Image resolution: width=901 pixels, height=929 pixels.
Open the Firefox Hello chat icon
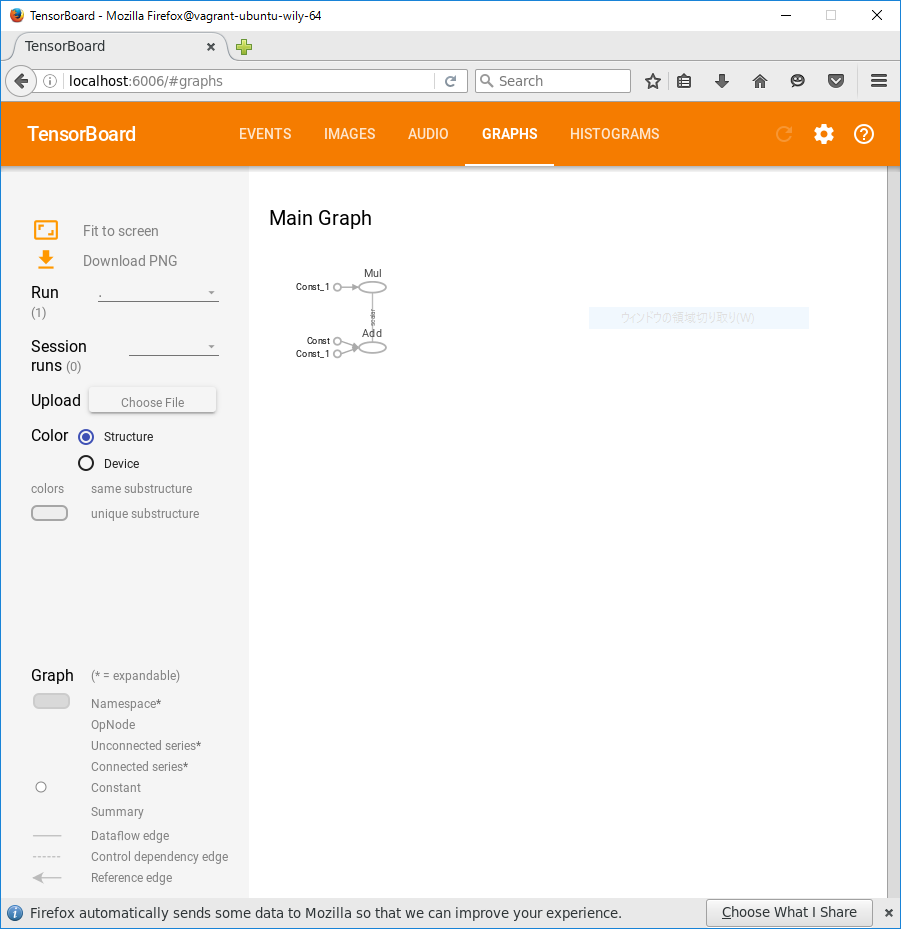797,81
